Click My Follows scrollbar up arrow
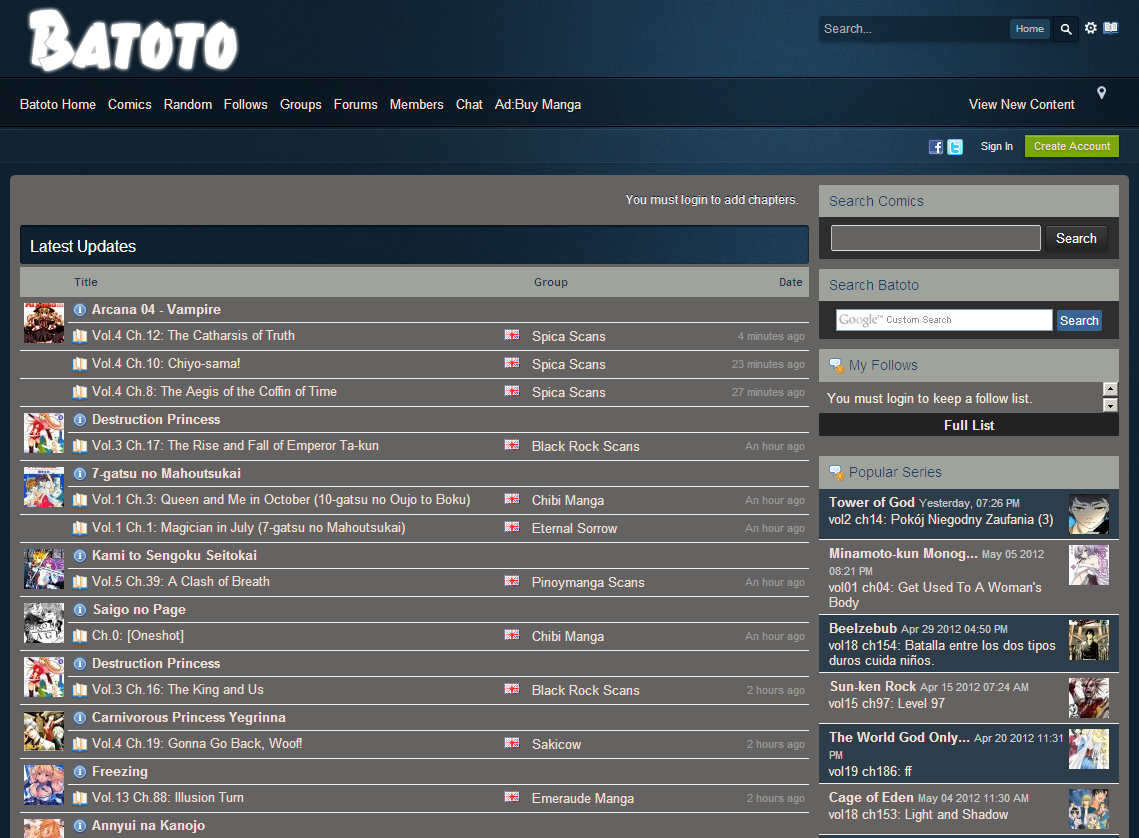 (1110, 389)
